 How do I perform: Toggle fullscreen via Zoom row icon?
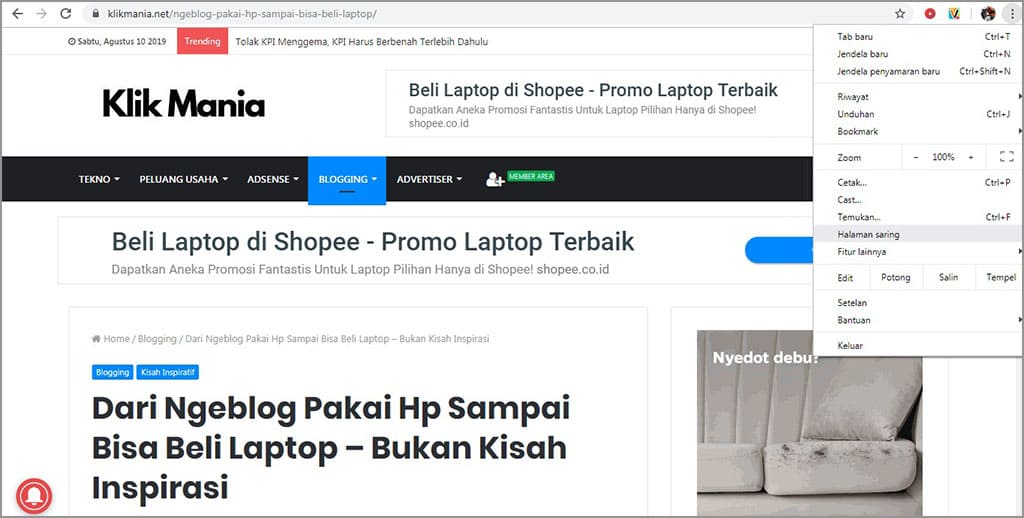point(1006,157)
